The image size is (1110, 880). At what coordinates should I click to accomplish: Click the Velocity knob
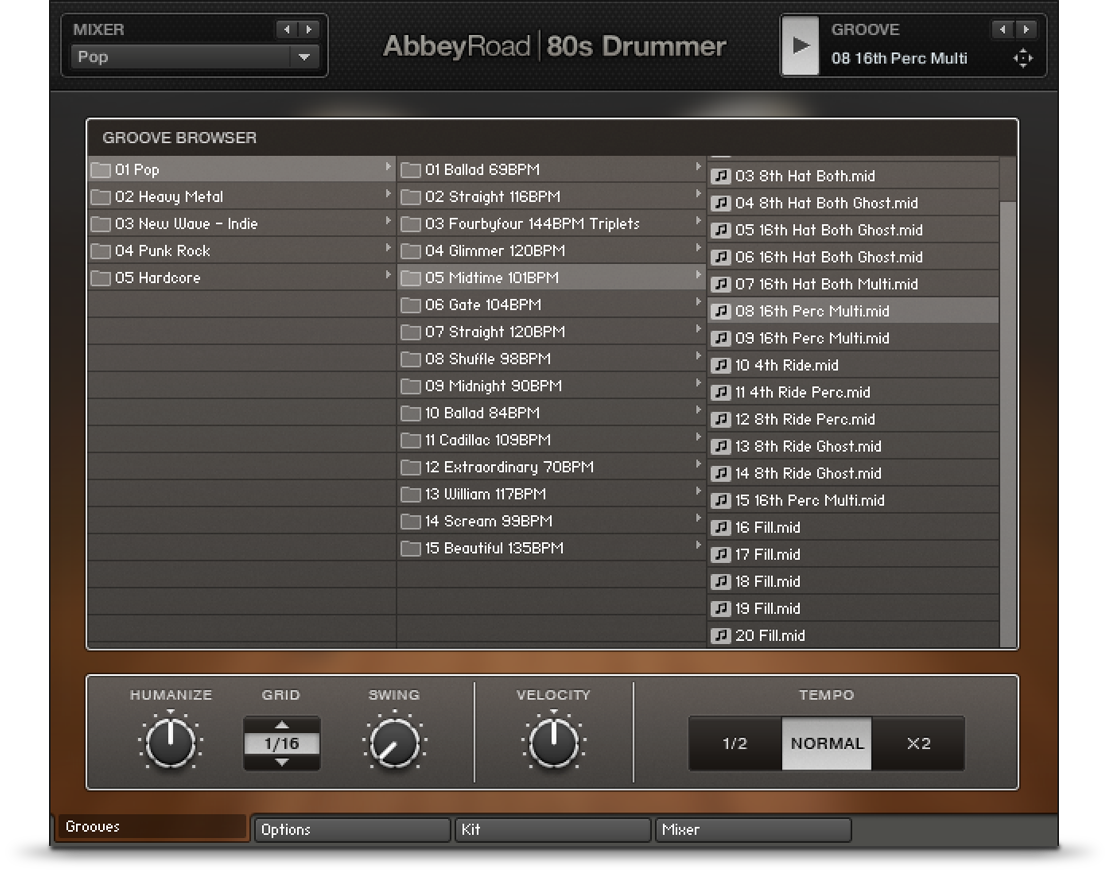coord(554,742)
